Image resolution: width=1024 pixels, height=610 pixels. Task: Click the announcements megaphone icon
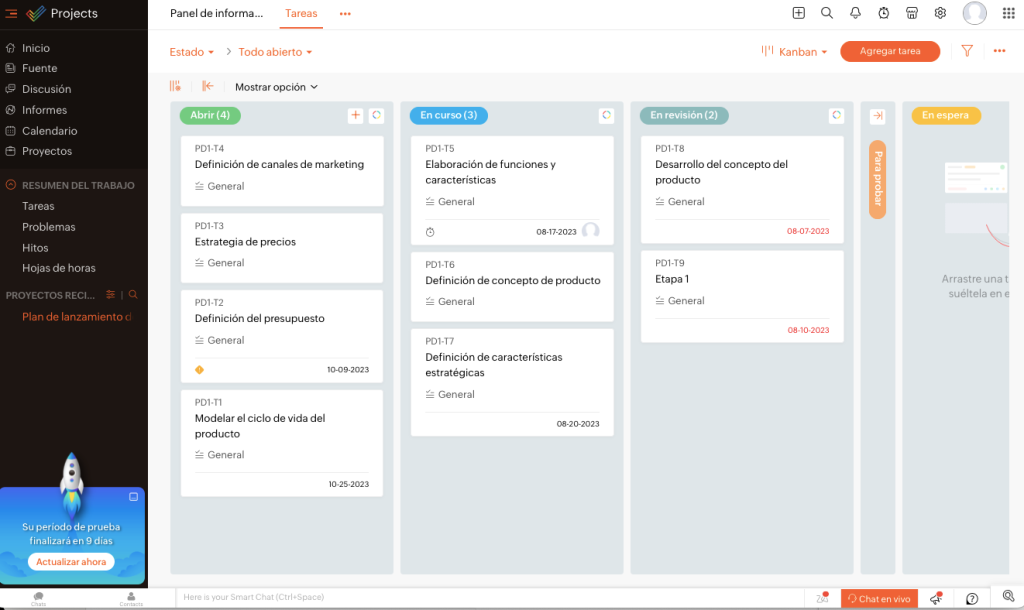tap(936, 597)
